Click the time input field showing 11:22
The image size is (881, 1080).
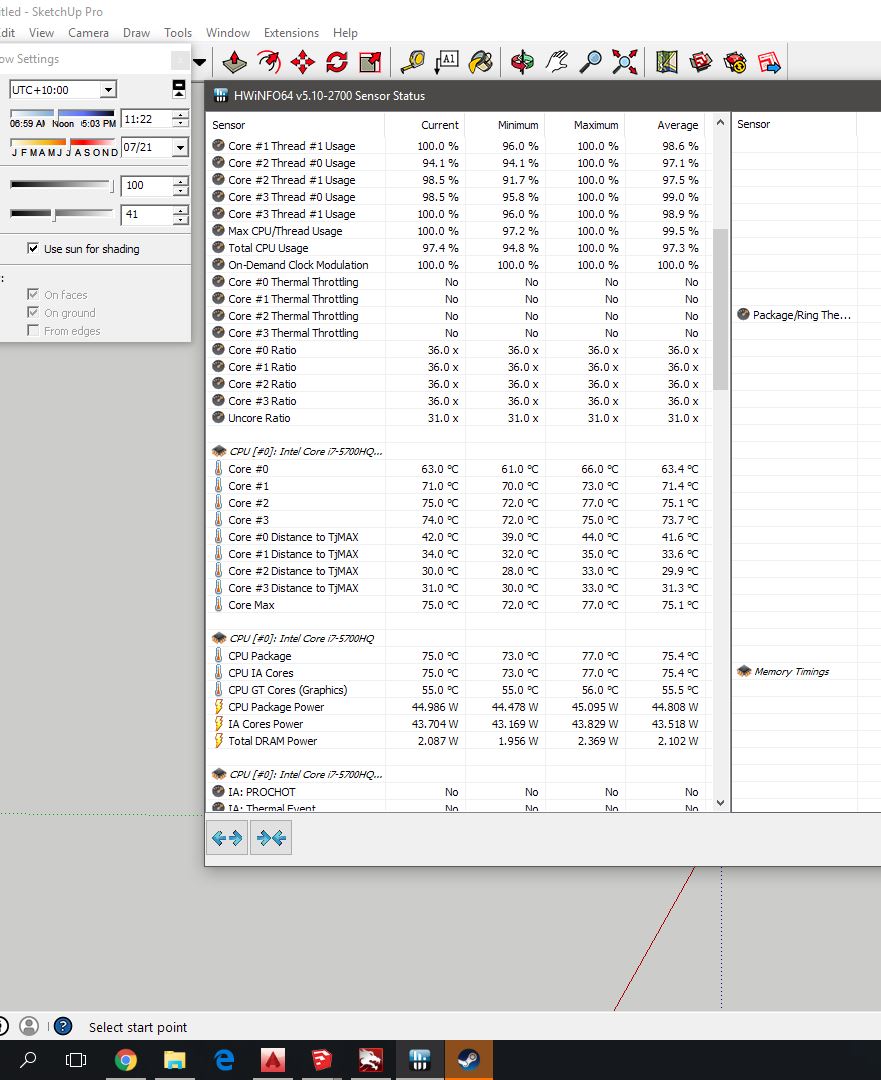point(146,118)
